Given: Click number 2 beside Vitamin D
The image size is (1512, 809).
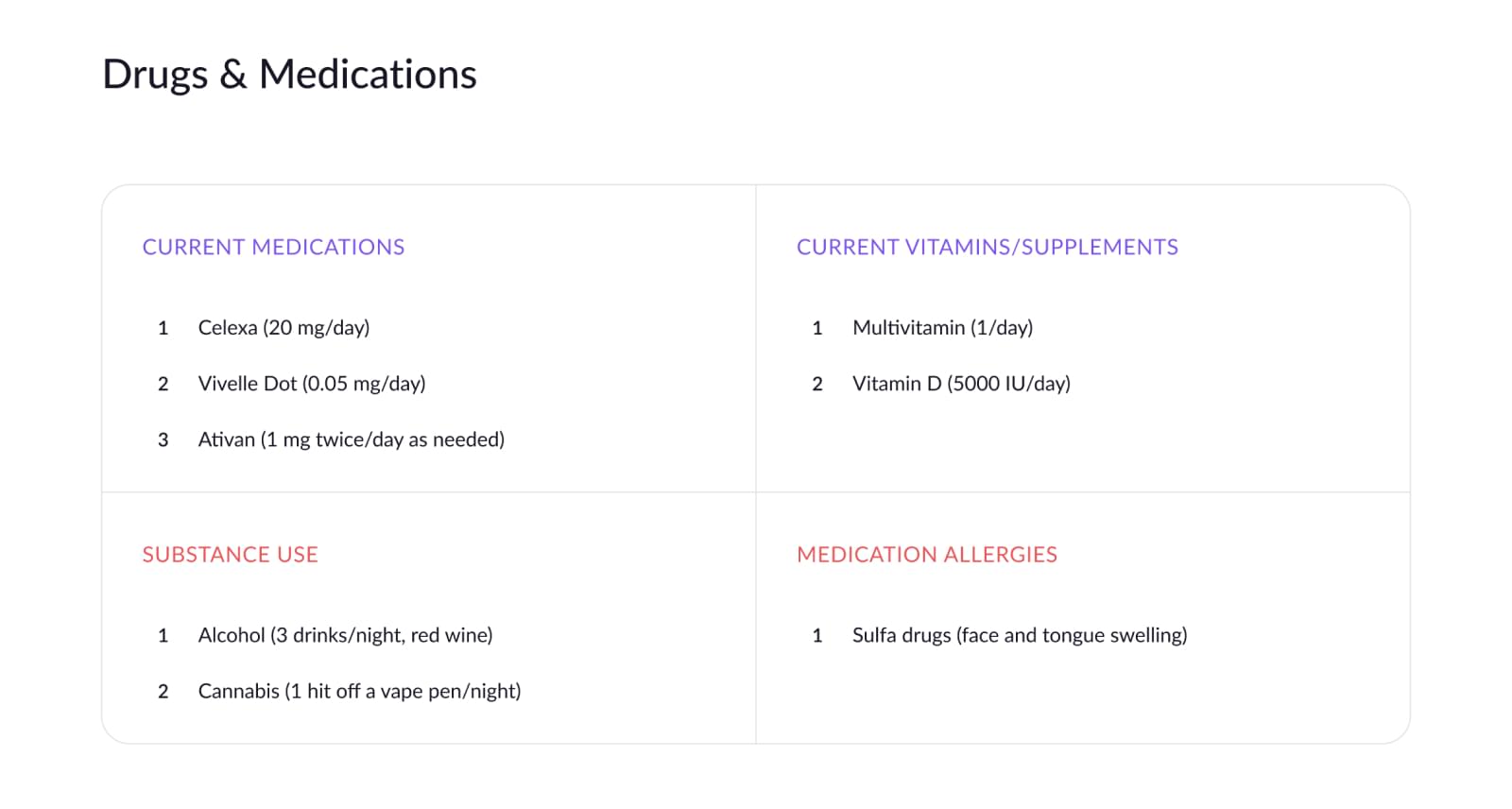Looking at the screenshot, I should click(x=817, y=384).
